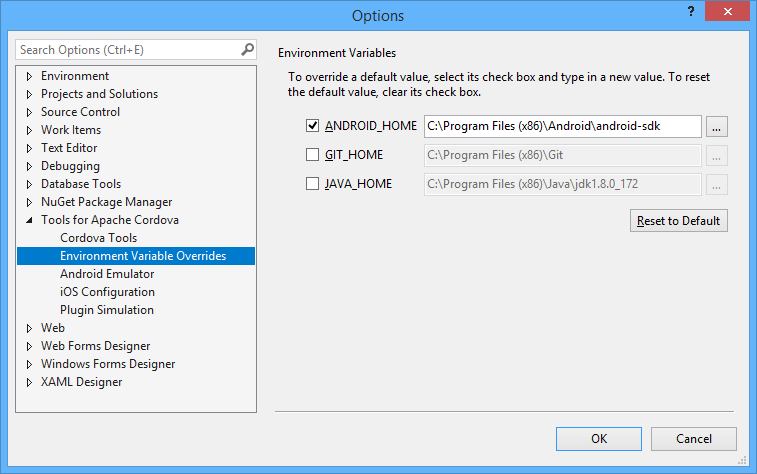This screenshot has height=474, width=757.
Task: Open the Plugin Simulation page
Action: [x=107, y=310]
